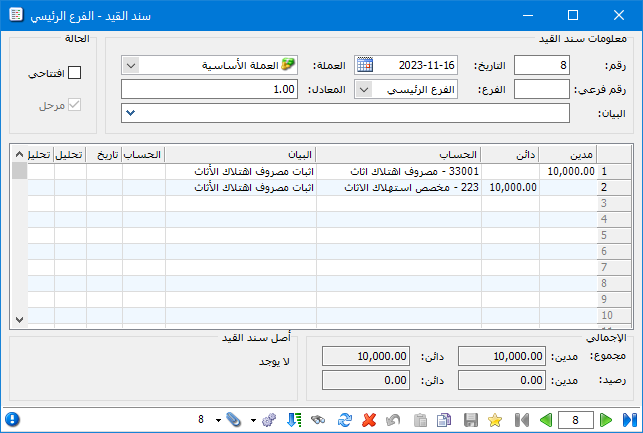Jump to the last record

pyautogui.click(x=629, y=420)
